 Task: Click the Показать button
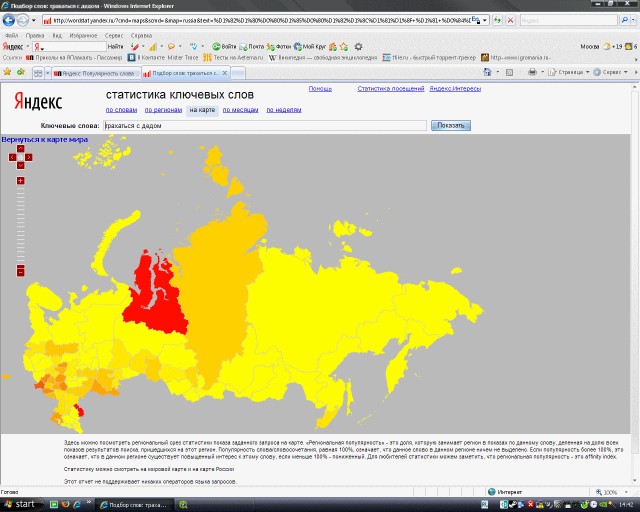tap(451, 125)
